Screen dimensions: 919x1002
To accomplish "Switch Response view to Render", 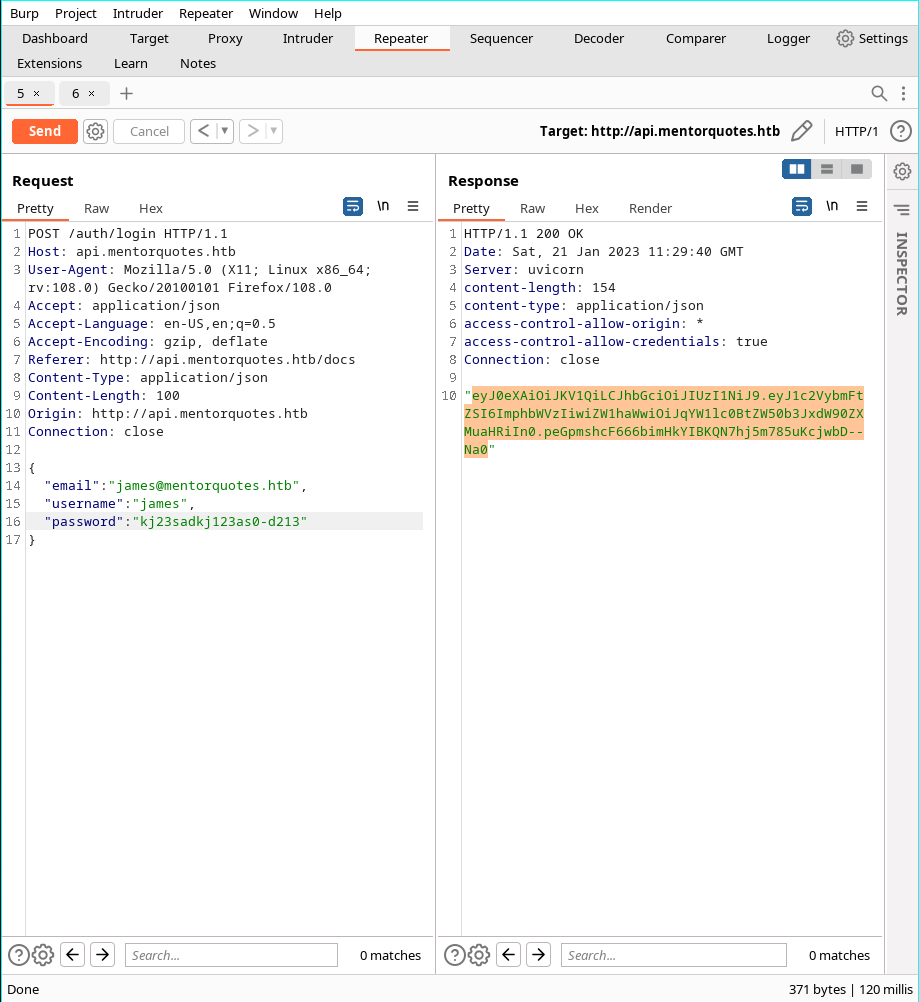I will pos(650,208).
